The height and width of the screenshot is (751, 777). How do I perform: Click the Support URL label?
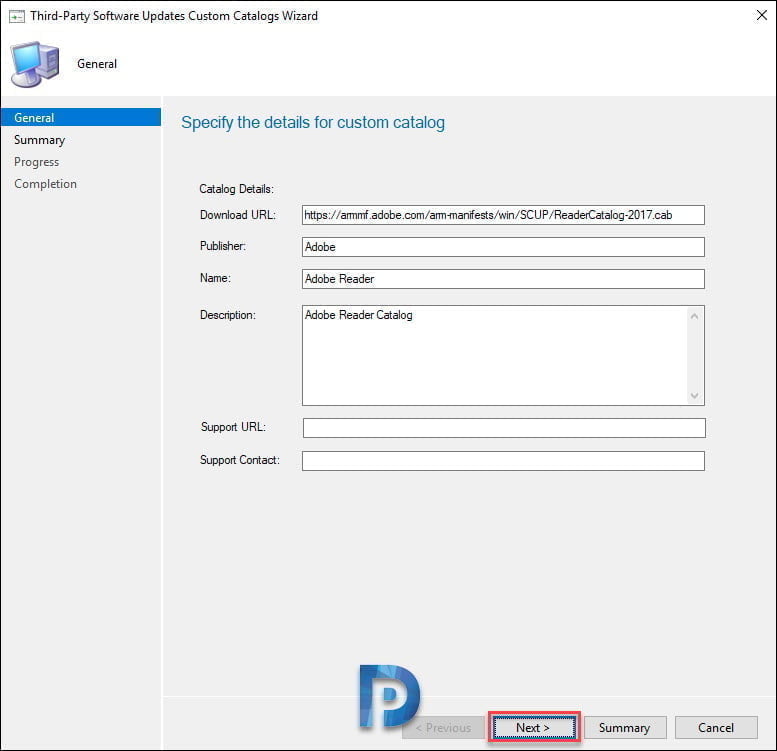point(233,427)
